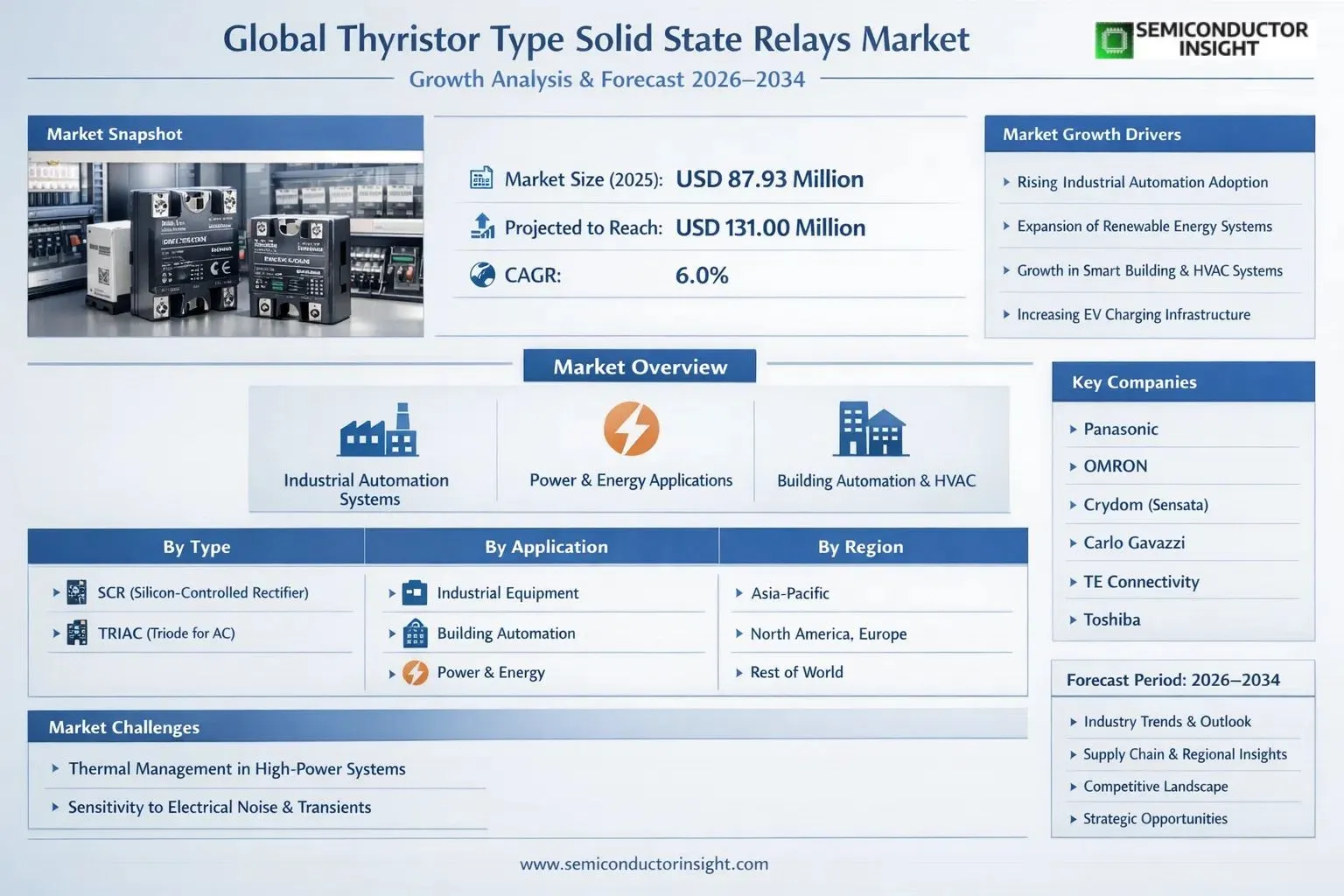Click the solid state relays product photo
Viewport: 1344px width, 896px height.
click(x=226, y=244)
